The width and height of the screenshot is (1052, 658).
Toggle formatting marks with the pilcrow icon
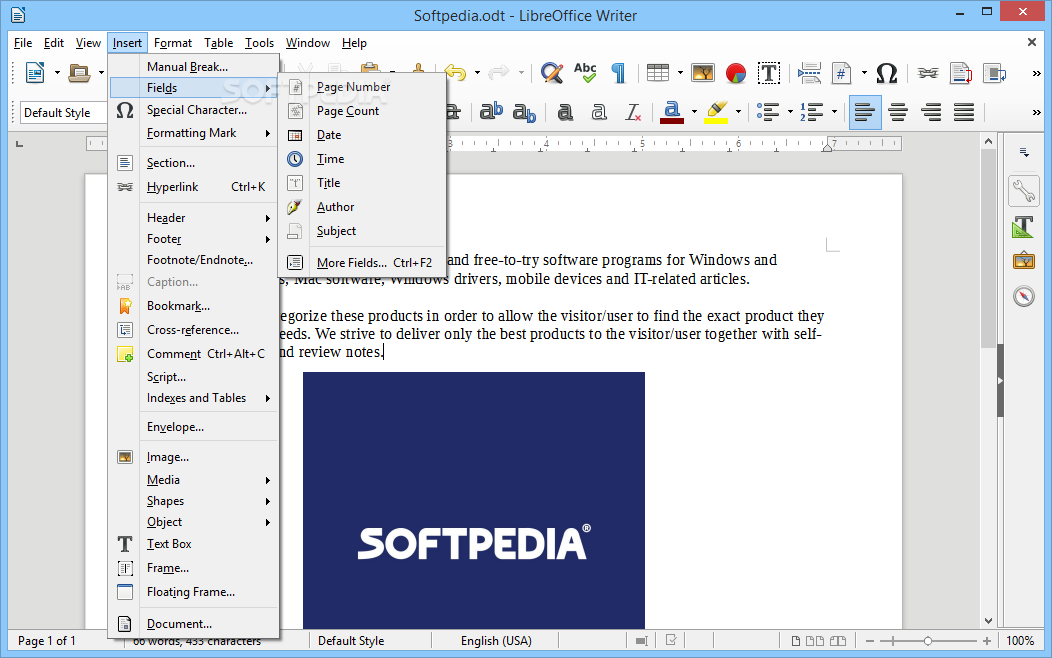click(618, 72)
